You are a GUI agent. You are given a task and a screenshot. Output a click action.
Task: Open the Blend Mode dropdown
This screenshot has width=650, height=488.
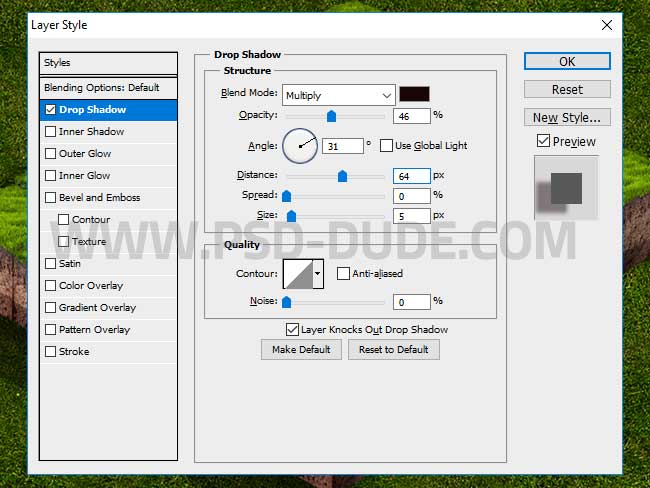pos(338,95)
